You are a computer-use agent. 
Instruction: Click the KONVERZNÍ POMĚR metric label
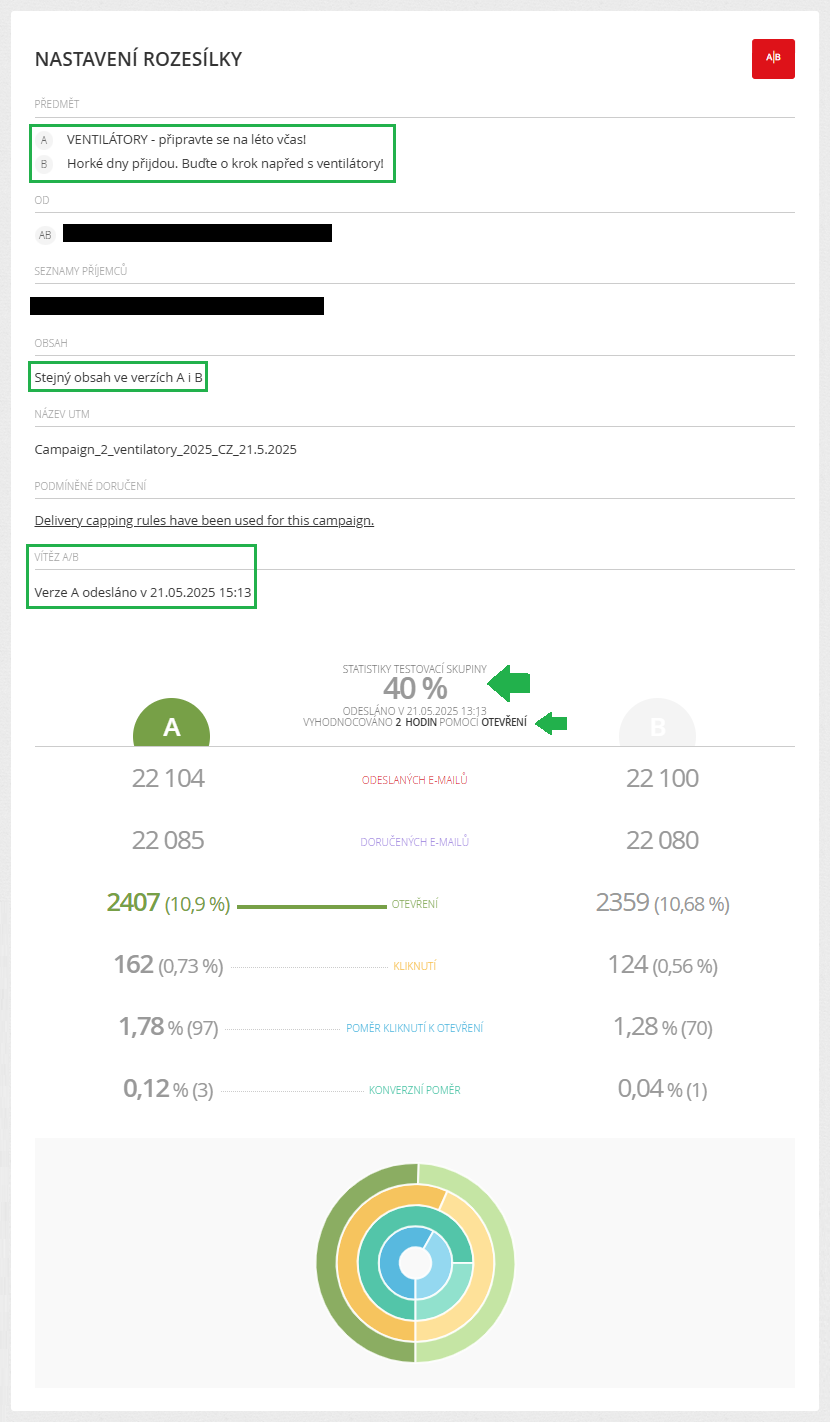415,1090
